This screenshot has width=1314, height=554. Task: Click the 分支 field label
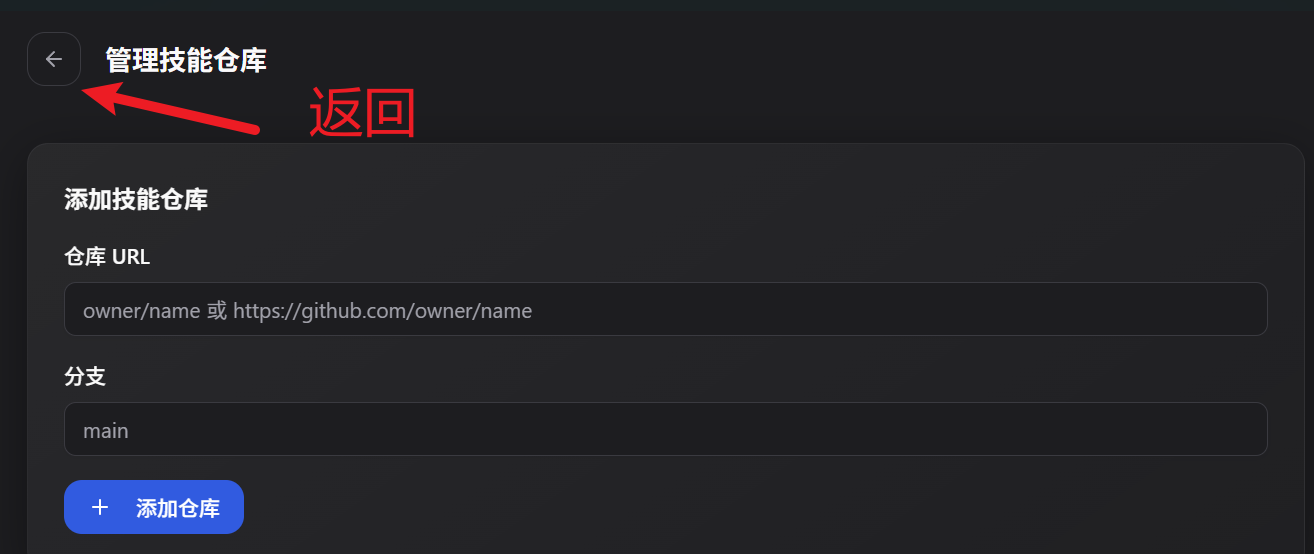85,377
